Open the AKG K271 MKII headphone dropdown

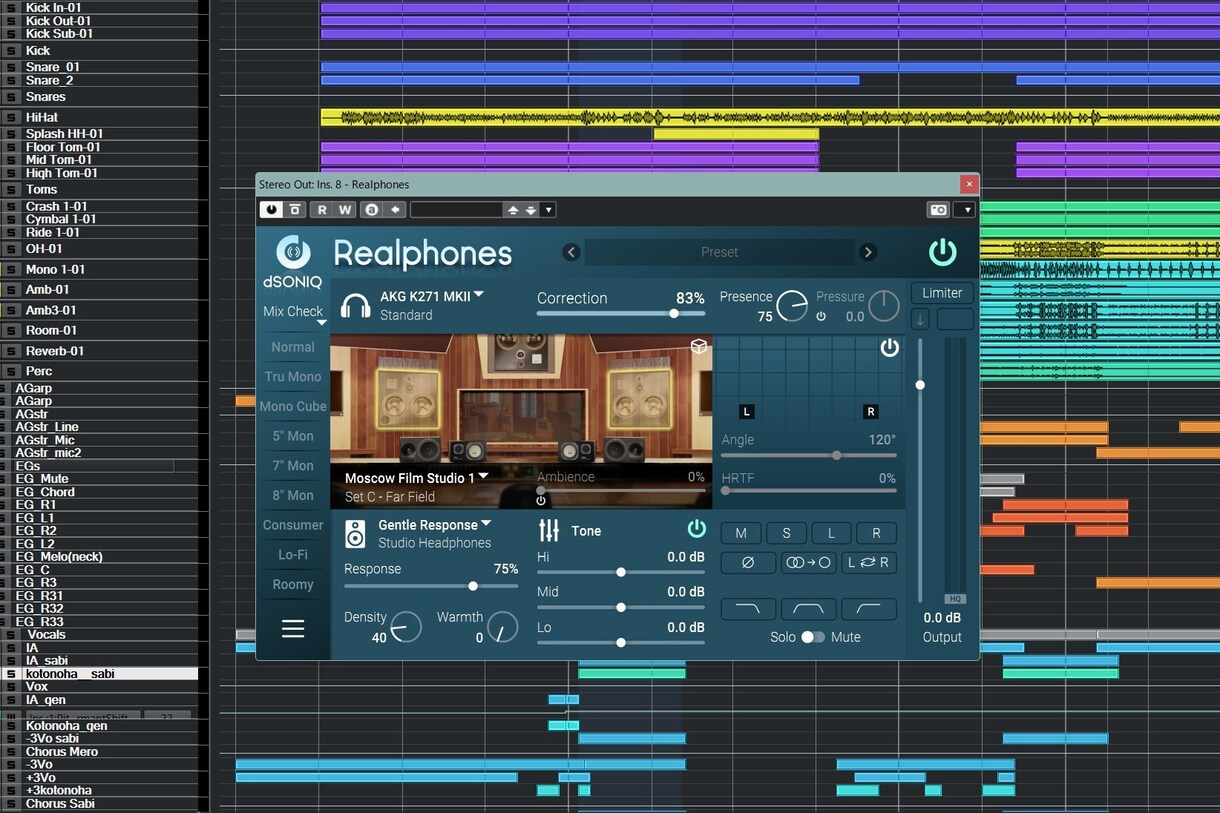[x=479, y=295]
